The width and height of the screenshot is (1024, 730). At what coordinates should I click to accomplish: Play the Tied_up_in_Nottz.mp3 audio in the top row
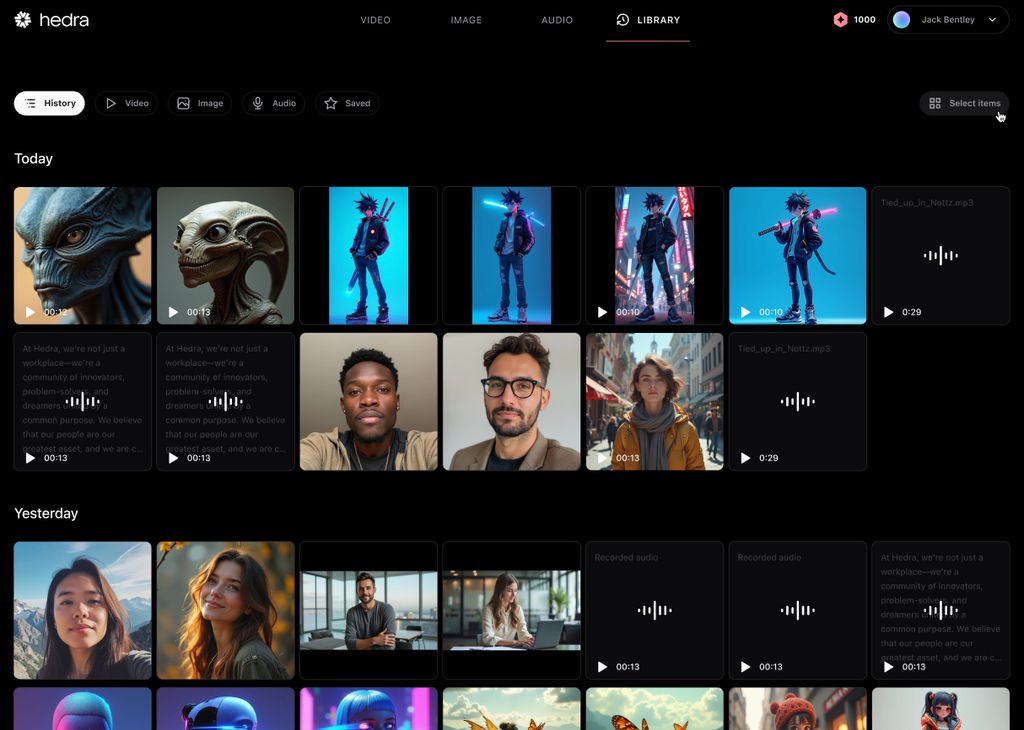(888, 312)
